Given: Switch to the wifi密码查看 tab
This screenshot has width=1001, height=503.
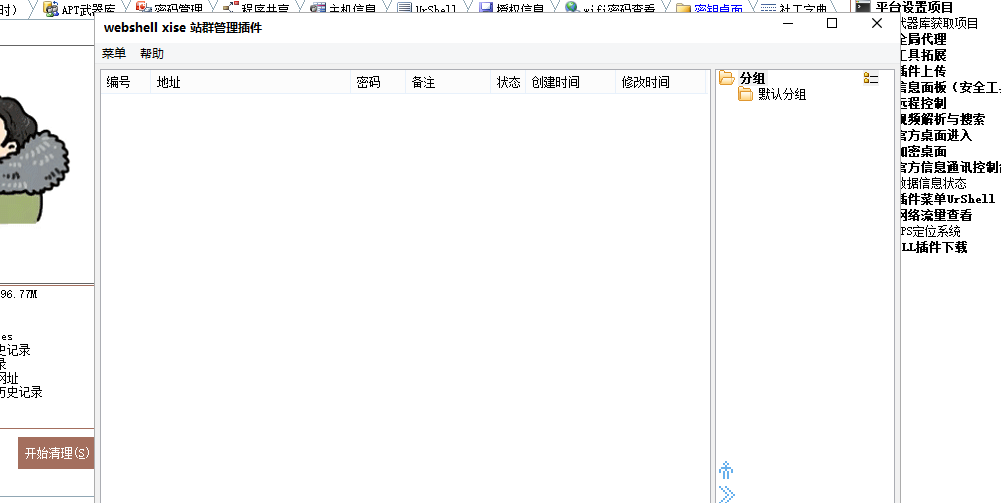Looking at the screenshot, I should pyautogui.click(x=610, y=9).
